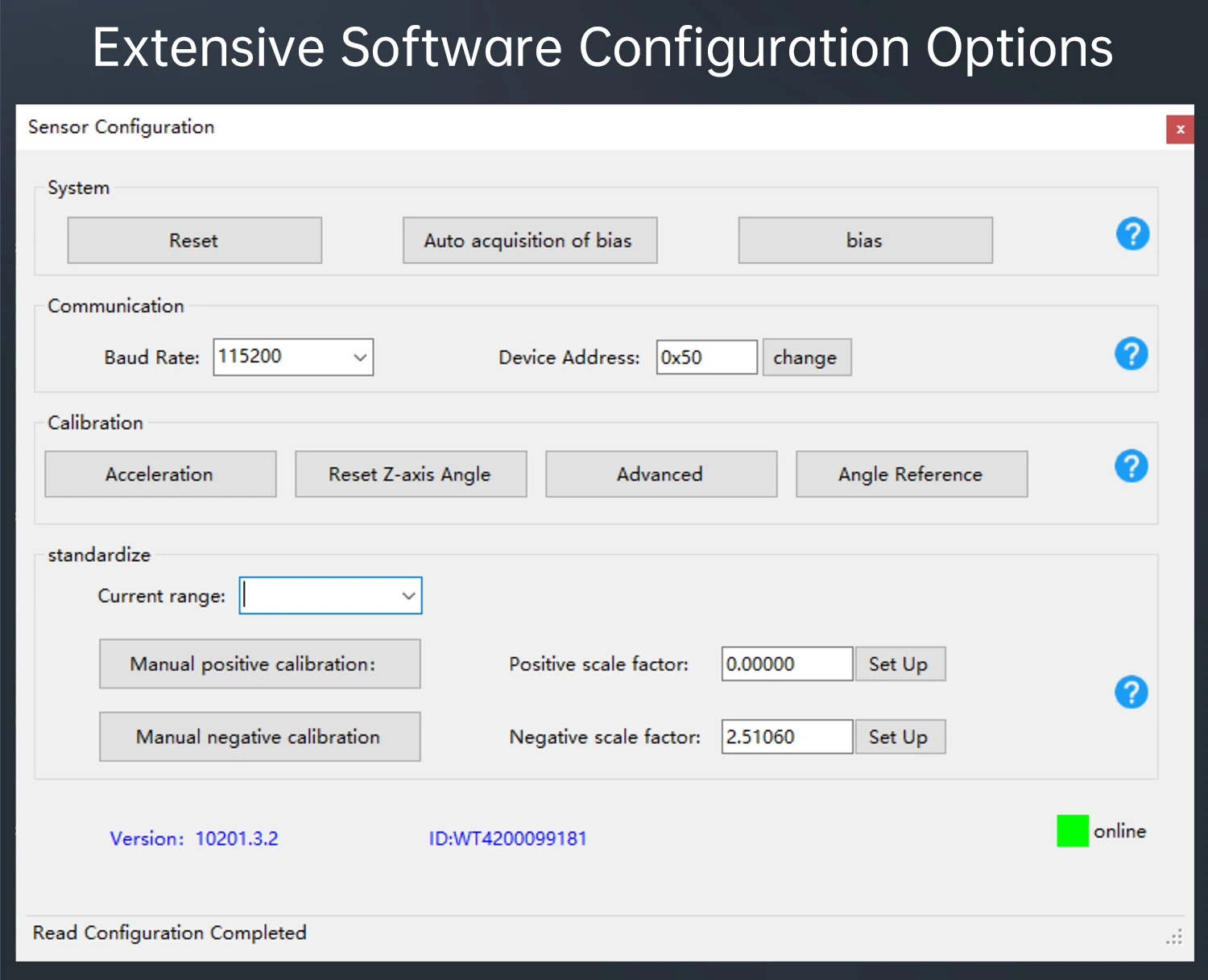Image resolution: width=1208 pixels, height=980 pixels.
Task: Focus the Device Address input field
Action: pos(705,358)
